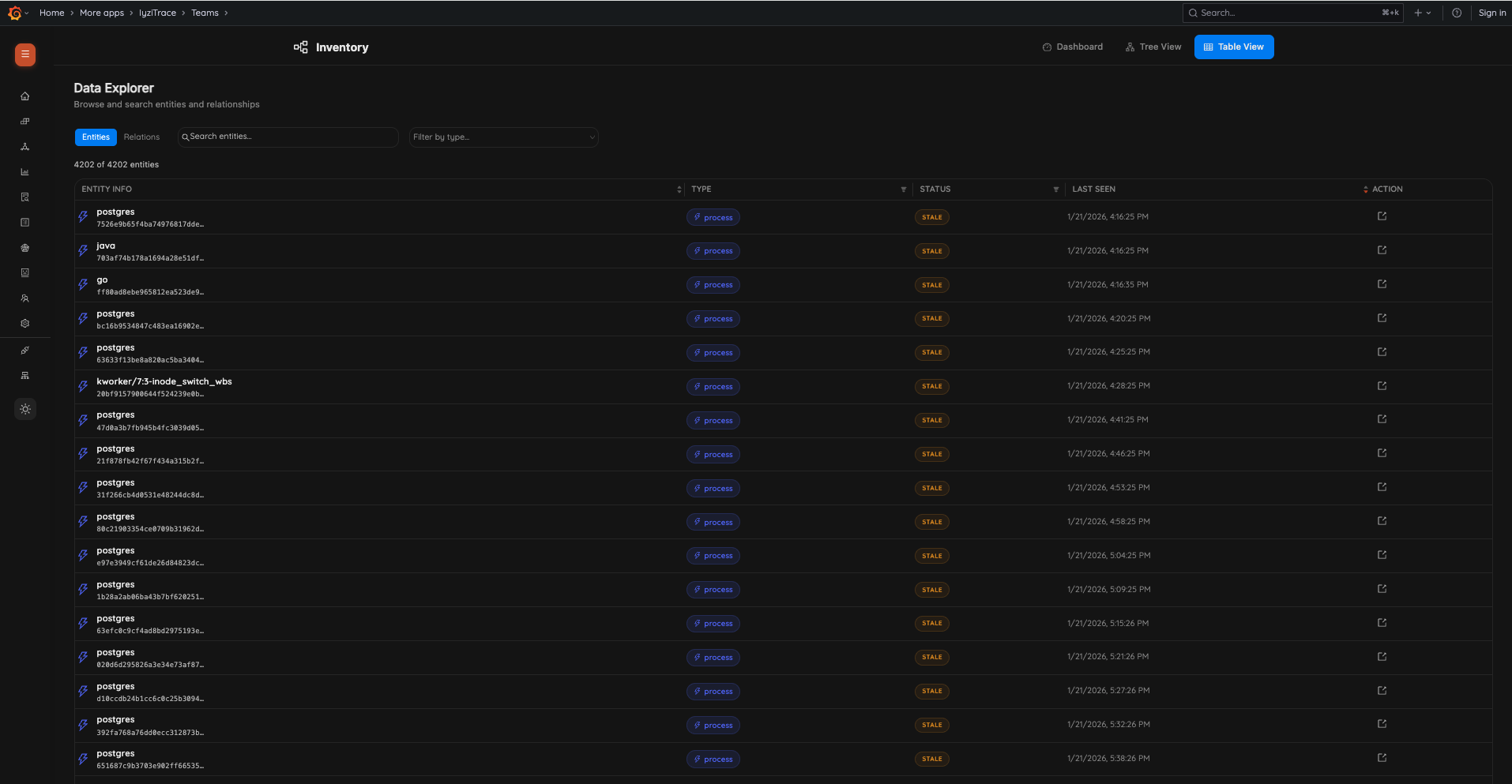Screen dimensions: 1512x784
Task: Open the filter on the TYPE column header
Action: point(903,189)
